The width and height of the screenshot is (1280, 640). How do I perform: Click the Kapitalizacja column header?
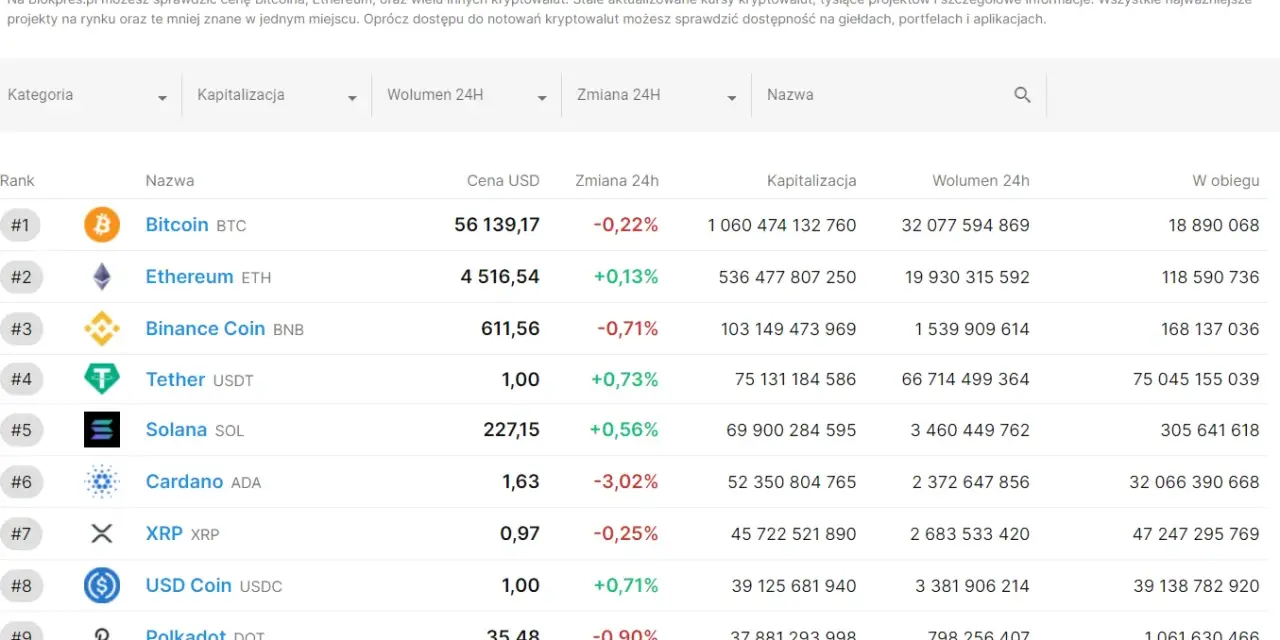(812, 181)
